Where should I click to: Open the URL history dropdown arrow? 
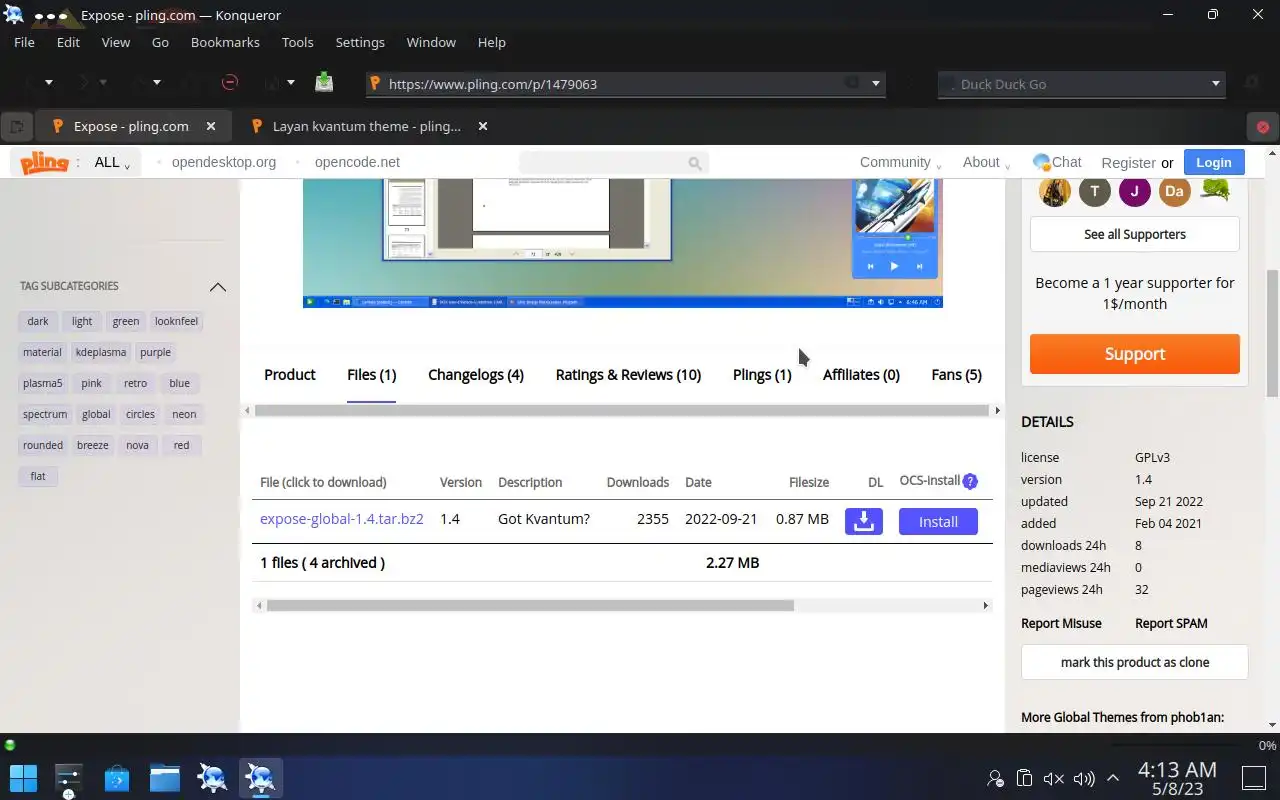coord(876,84)
